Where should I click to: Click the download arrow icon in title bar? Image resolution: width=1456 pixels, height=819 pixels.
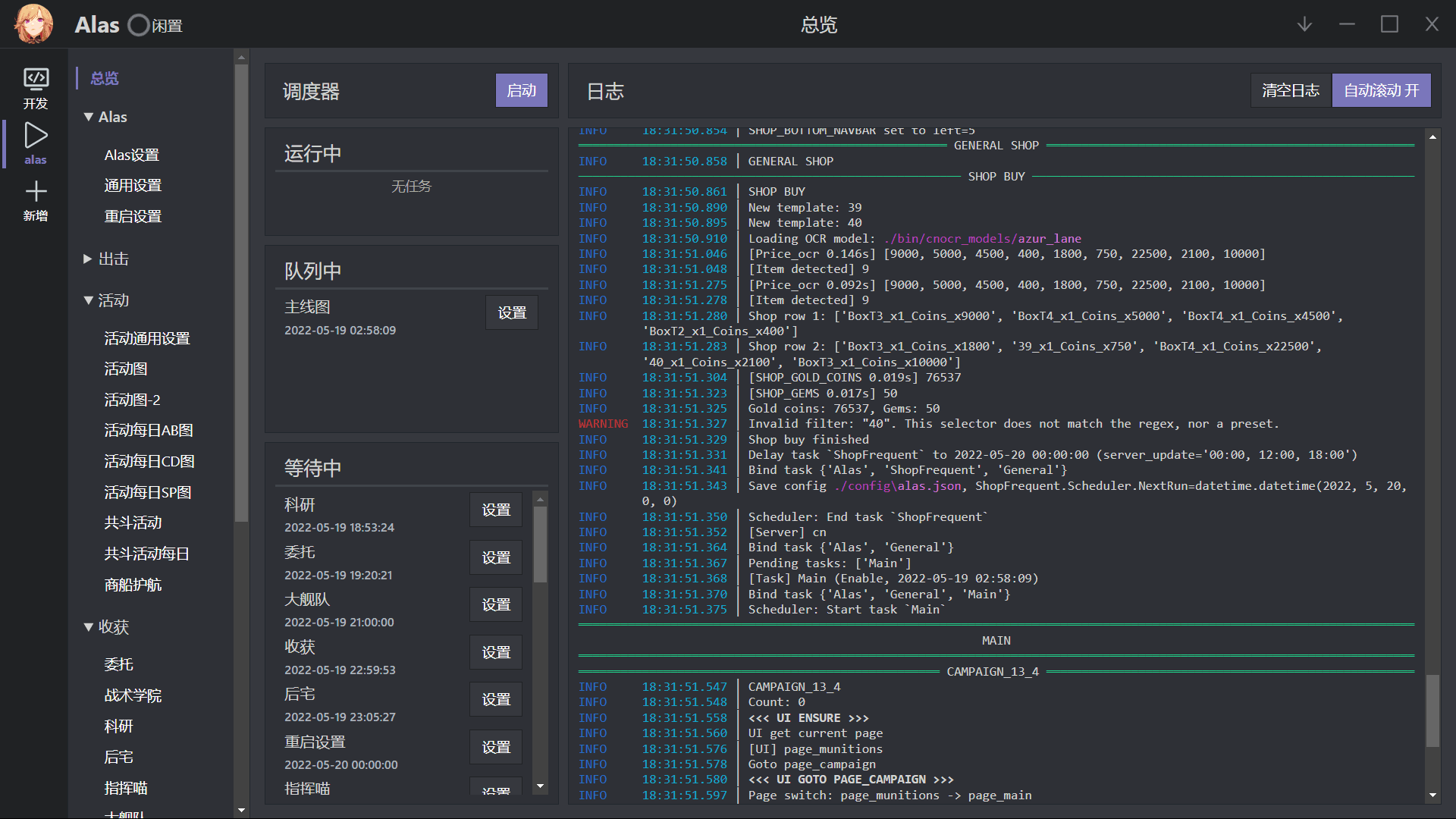(x=1304, y=24)
